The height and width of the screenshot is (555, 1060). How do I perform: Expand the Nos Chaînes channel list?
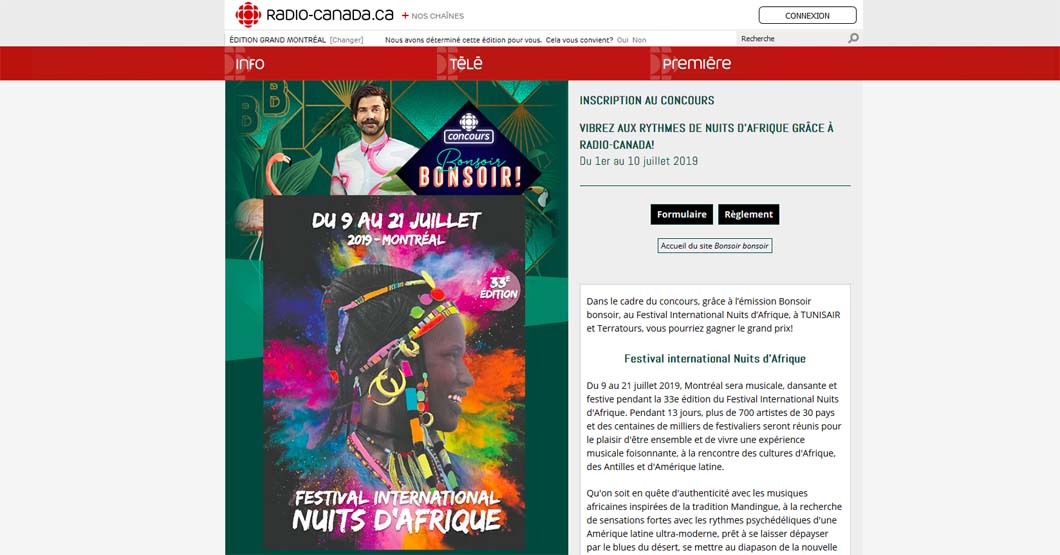437,16
